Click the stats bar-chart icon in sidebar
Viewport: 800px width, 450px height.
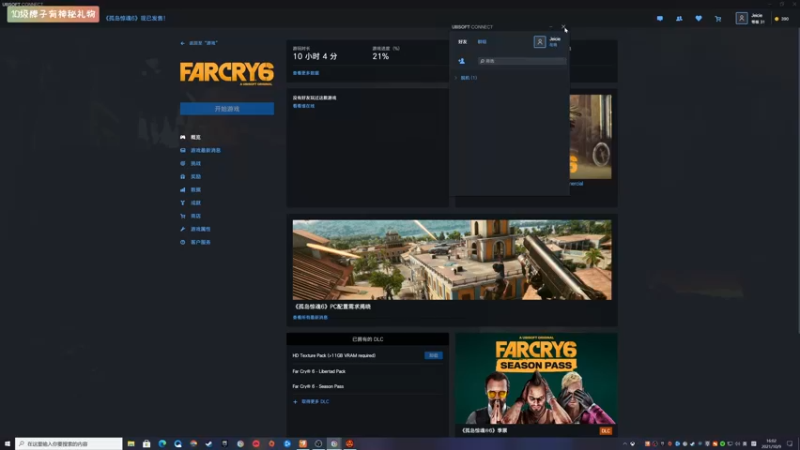pyautogui.click(x=183, y=190)
